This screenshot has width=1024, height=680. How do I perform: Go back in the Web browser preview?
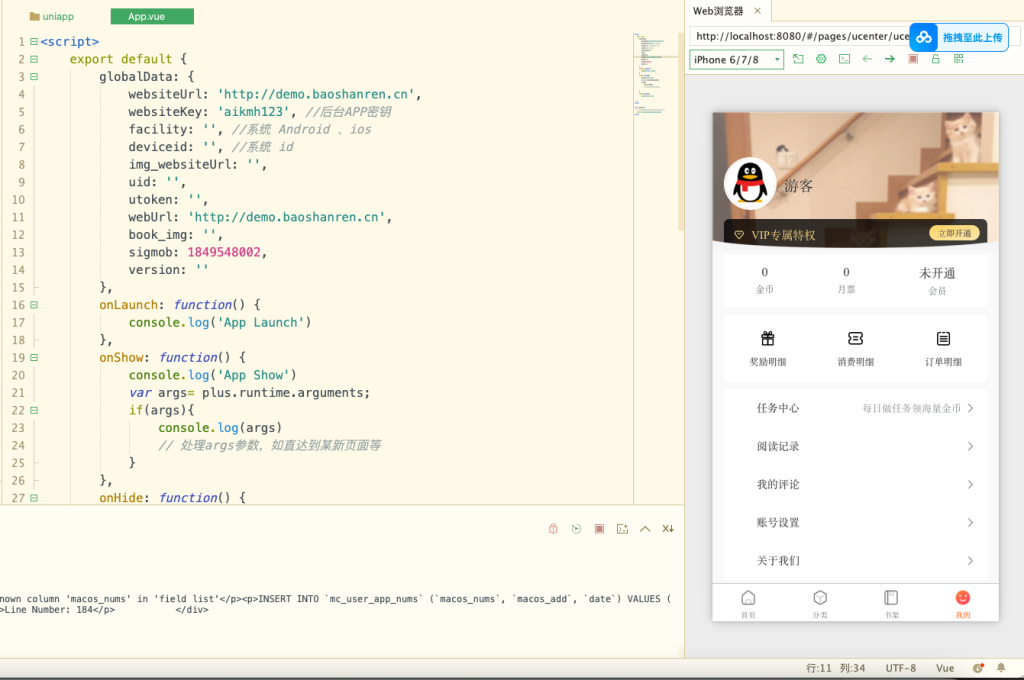tap(867, 59)
